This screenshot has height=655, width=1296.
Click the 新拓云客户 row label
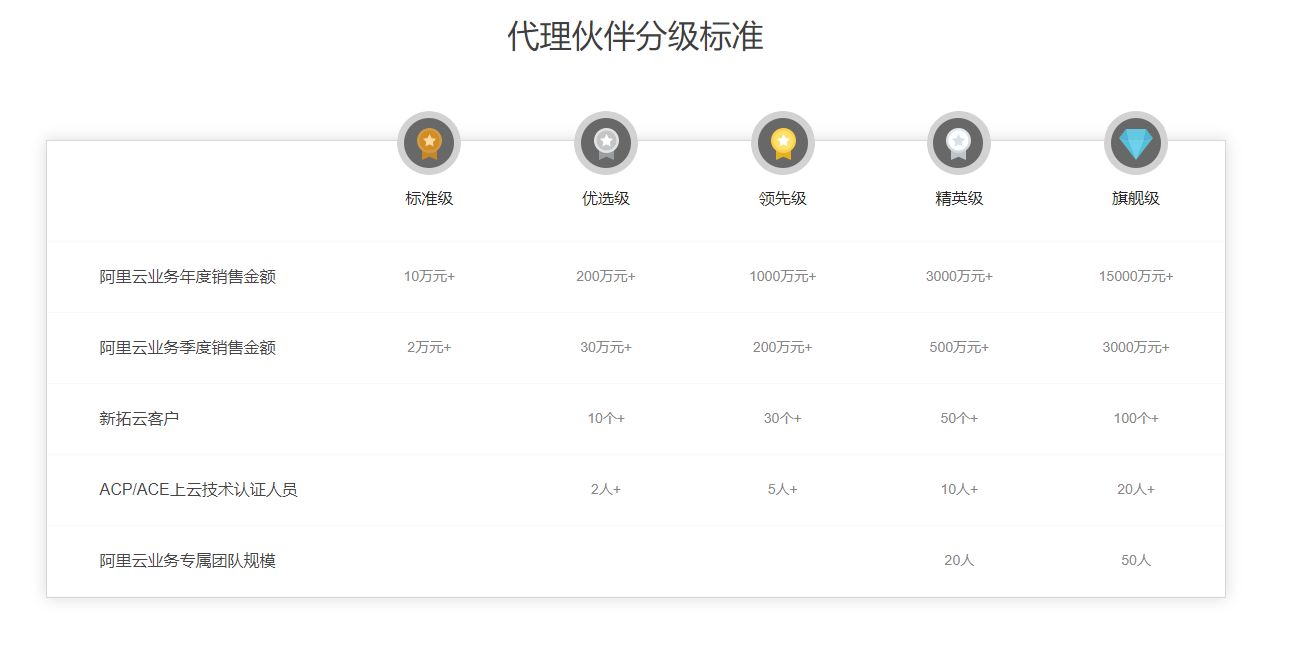[x=139, y=419]
